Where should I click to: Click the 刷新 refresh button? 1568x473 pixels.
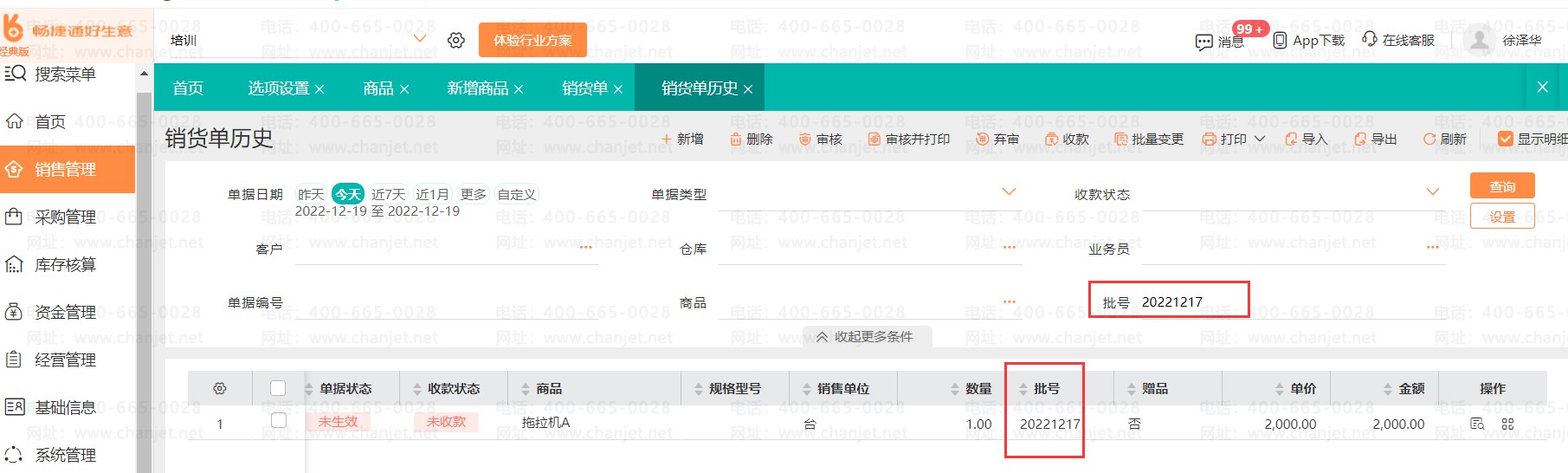point(1445,139)
